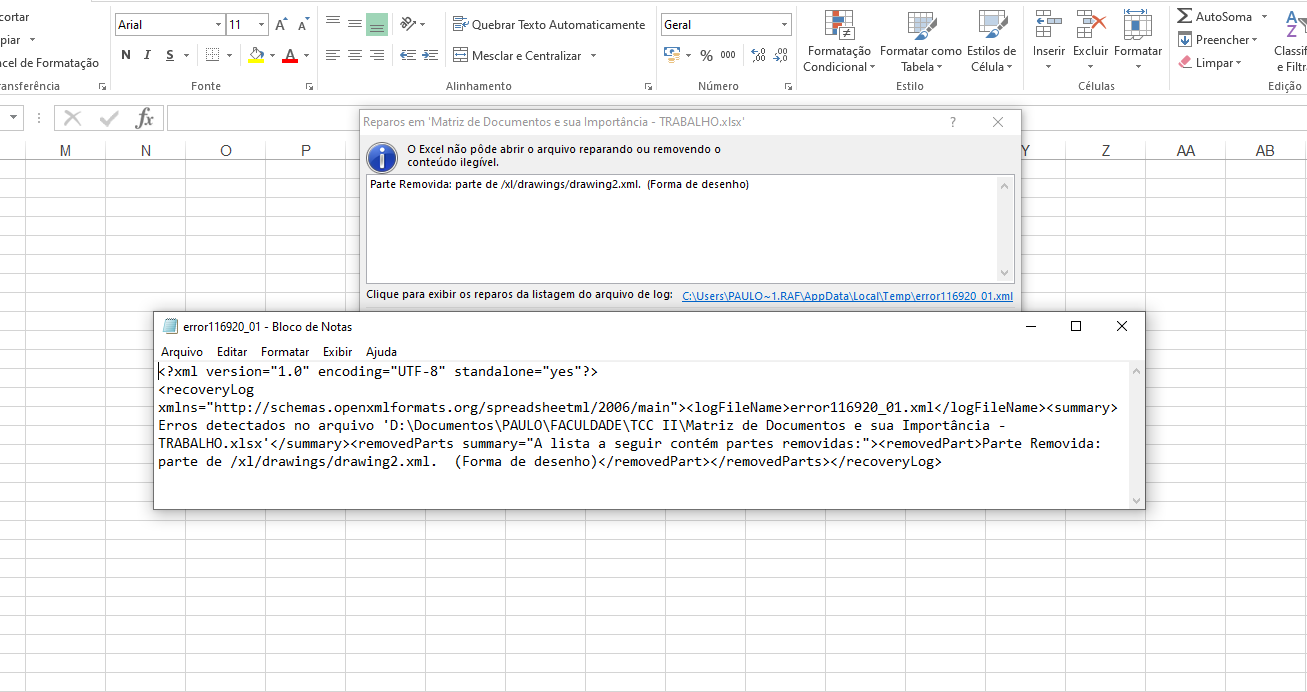Click the Excluir cells icon
Viewport: 1307px width, 692px height.
pyautogui.click(x=1090, y=25)
